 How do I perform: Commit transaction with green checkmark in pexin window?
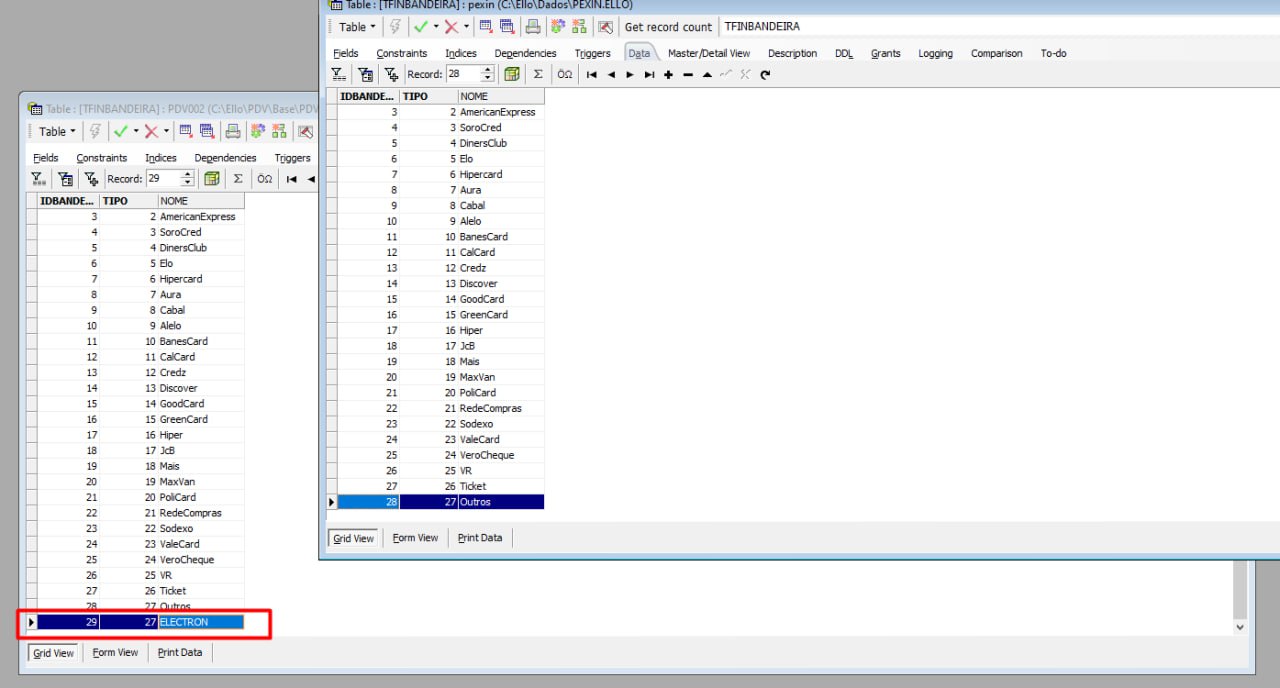click(x=421, y=27)
